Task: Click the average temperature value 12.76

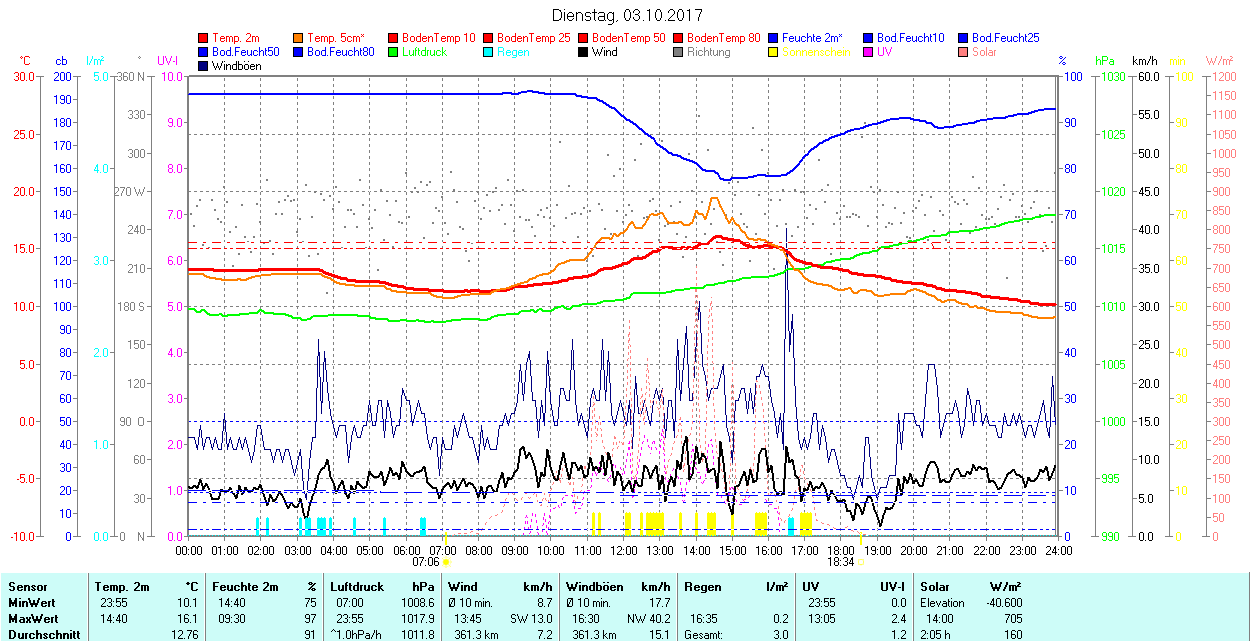Action: tap(187, 635)
